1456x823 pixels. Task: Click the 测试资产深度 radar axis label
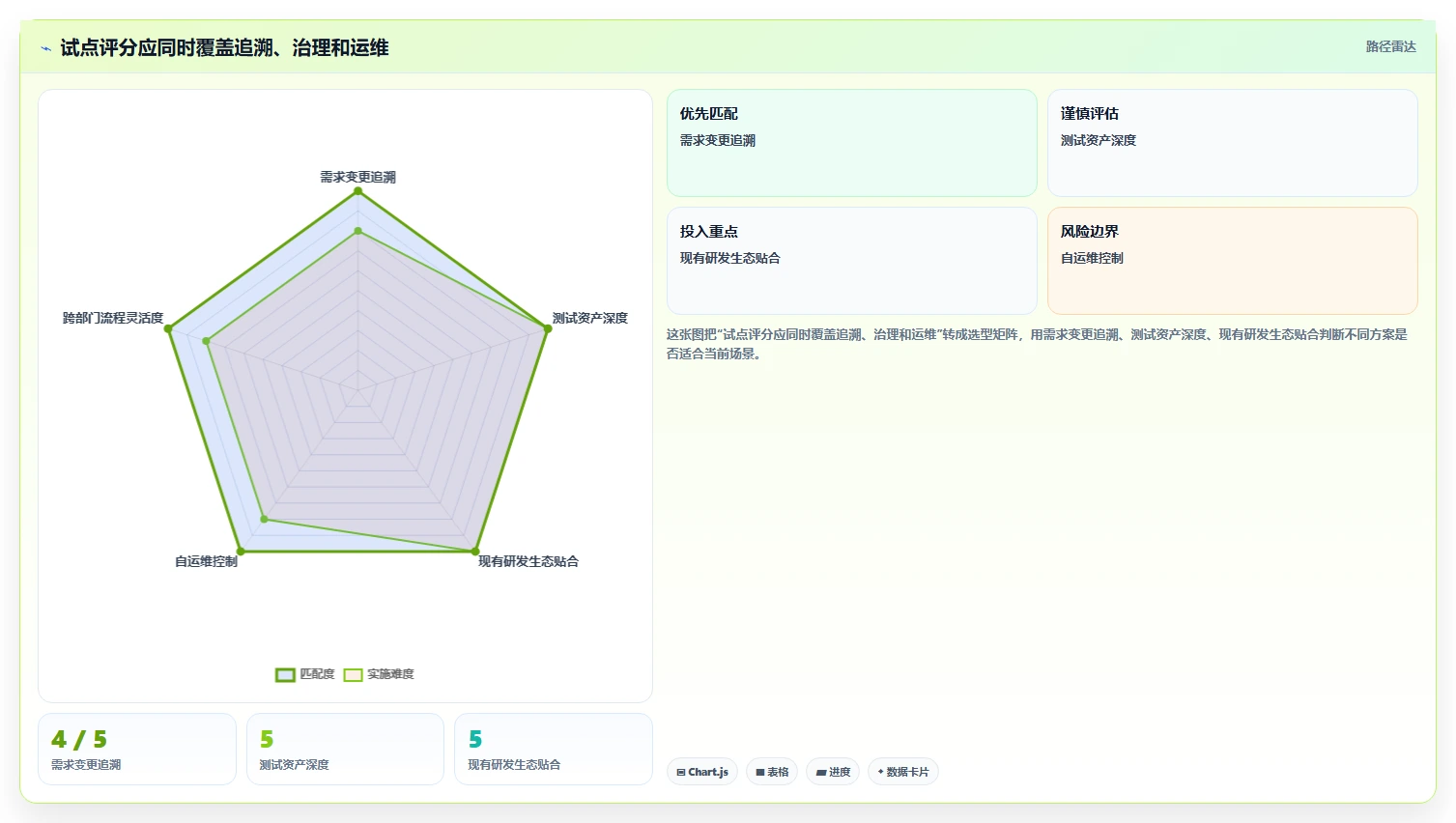coord(590,318)
